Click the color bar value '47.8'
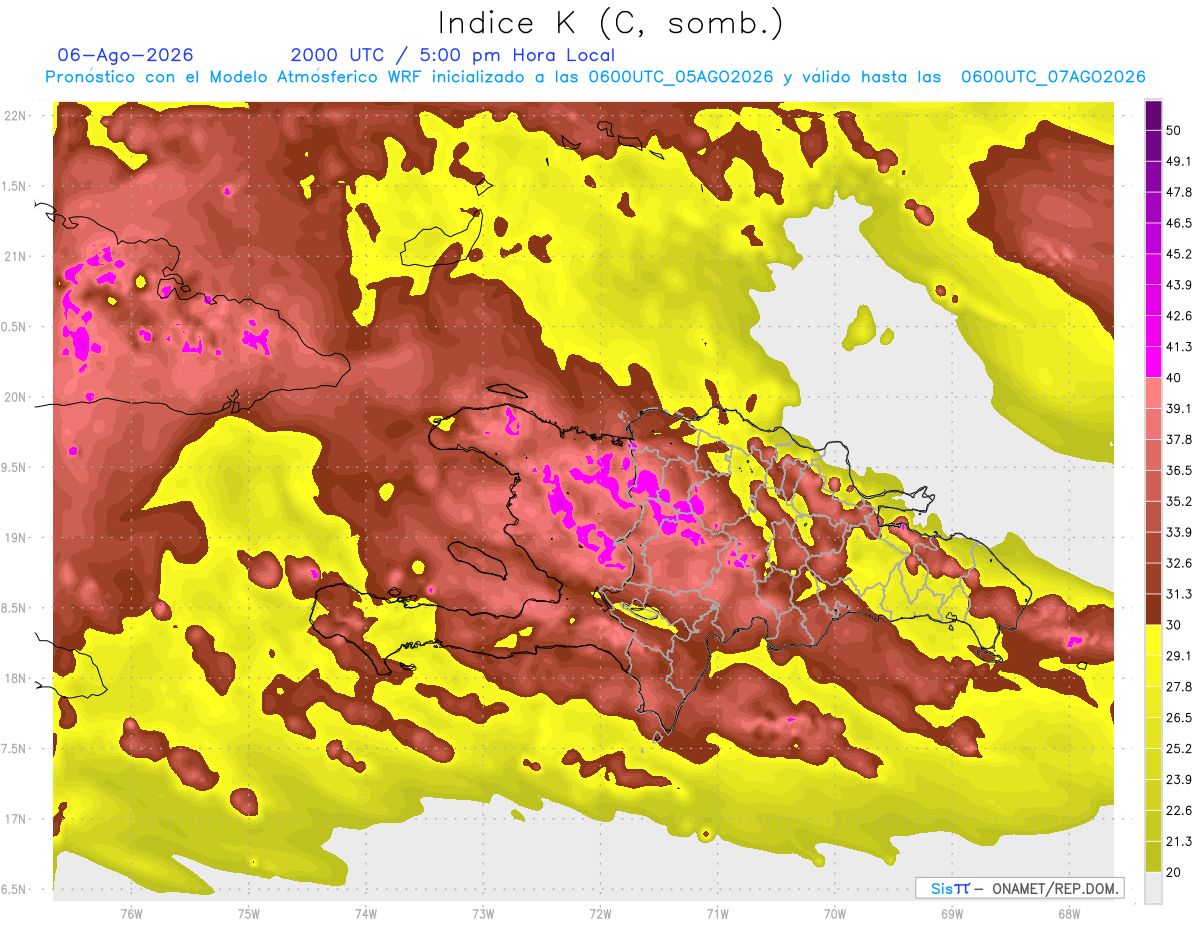The height and width of the screenshot is (927, 1200). (x=1179, y=192)
